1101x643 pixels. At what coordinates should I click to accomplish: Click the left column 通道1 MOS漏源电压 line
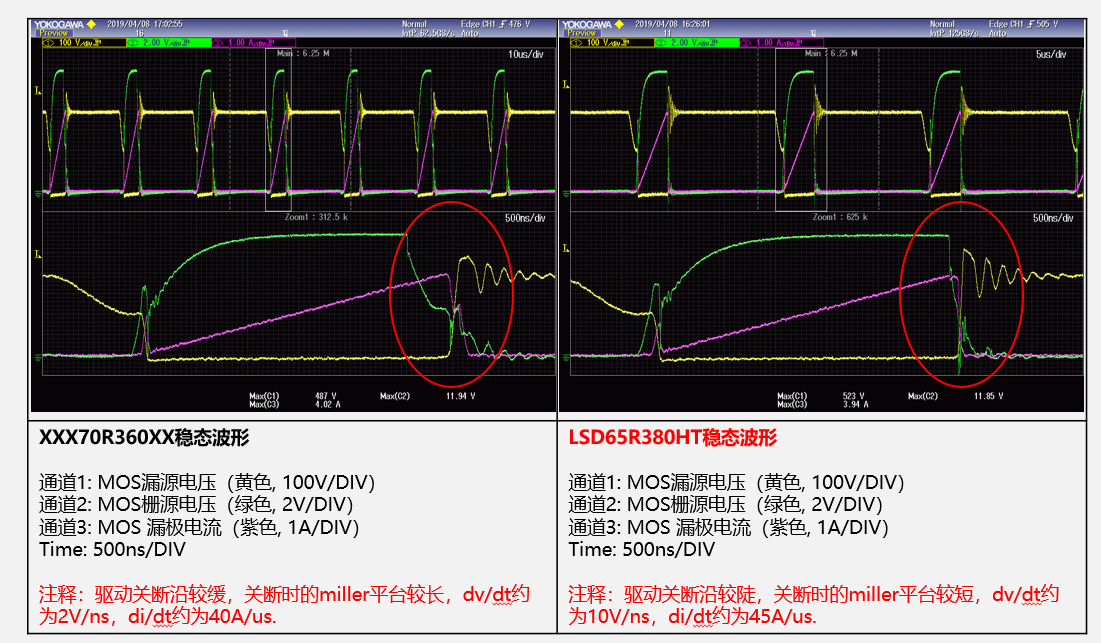[x=206, y=482]
